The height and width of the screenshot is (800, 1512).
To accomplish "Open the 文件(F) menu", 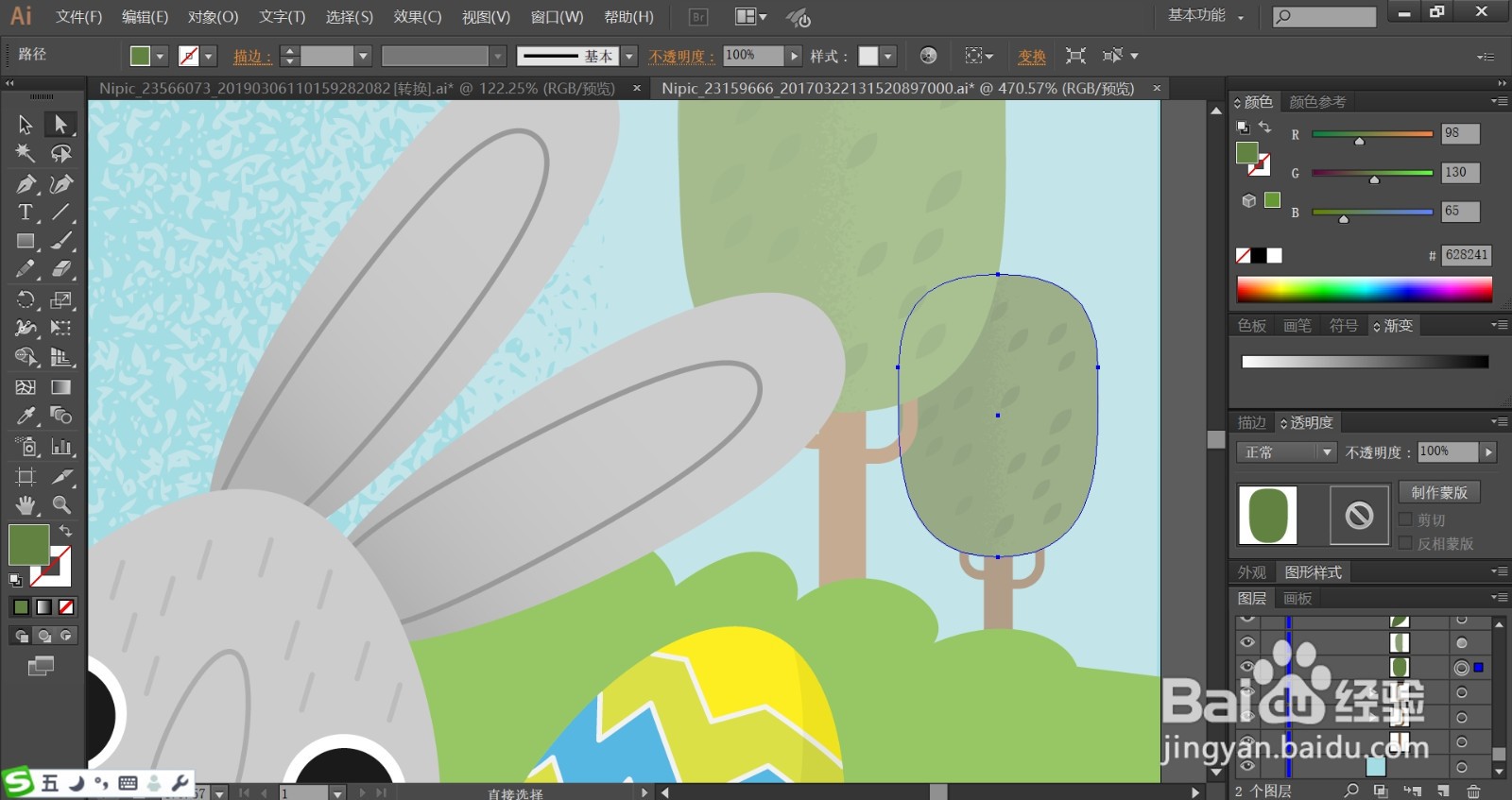I will coord(78,17).
